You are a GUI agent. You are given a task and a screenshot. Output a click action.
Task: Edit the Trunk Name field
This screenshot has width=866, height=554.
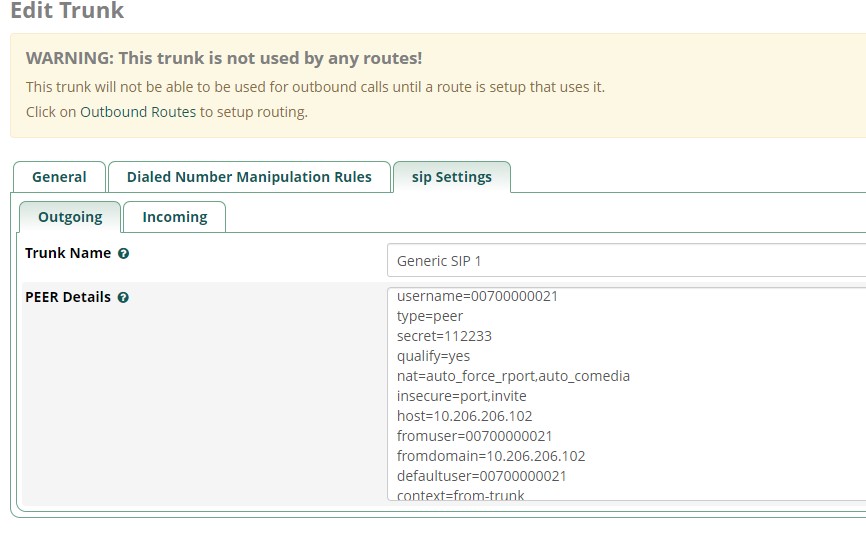[x=626, y=260]
